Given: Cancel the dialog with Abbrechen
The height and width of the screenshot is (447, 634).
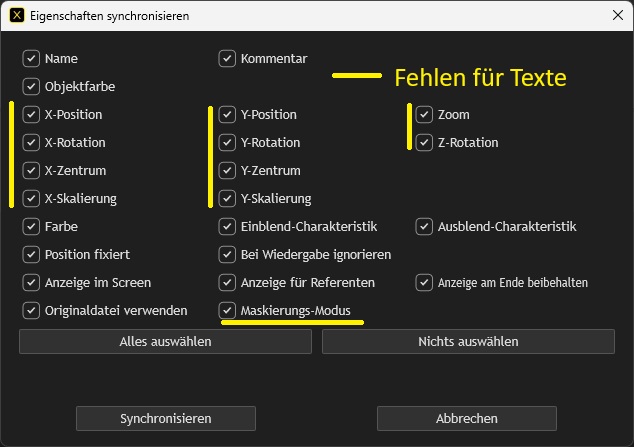Looking at the screenshot, I should point(467,418).
